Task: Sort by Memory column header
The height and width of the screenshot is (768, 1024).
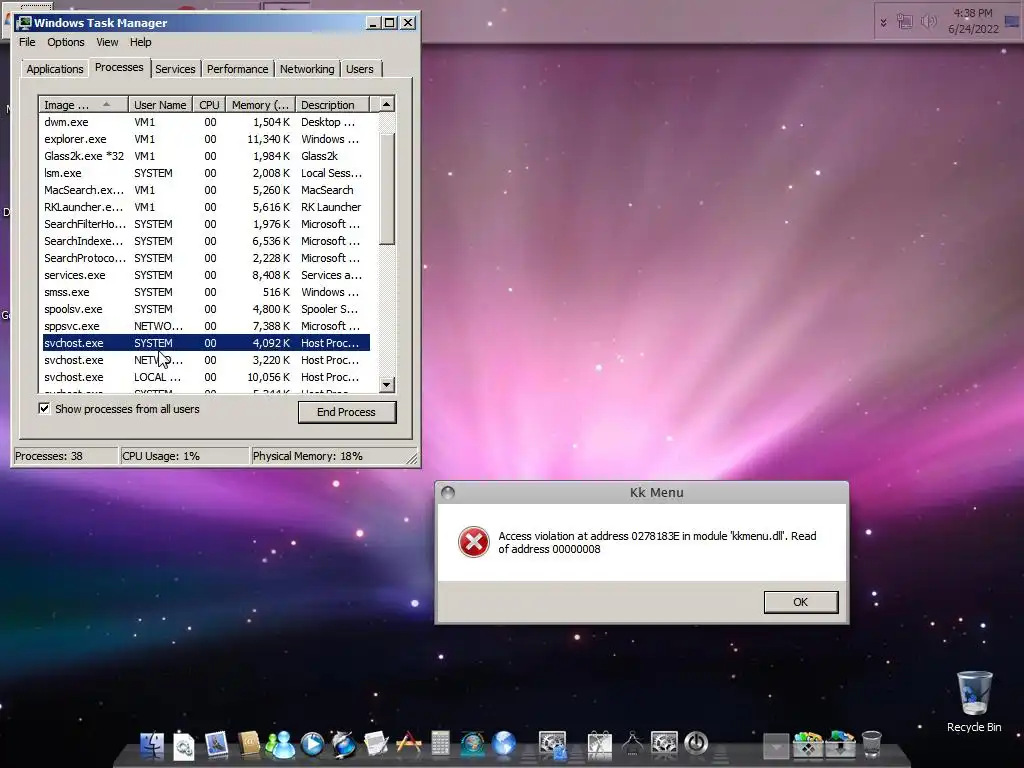Action: (261, 105)
